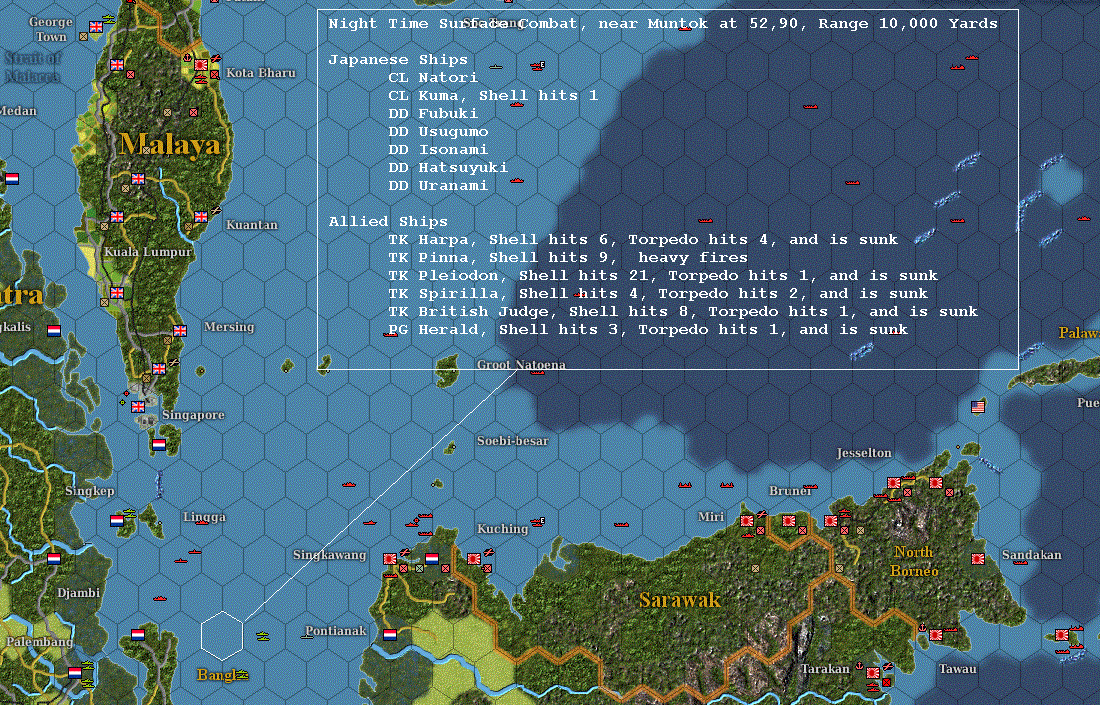Select the Japanese flag below Brunei label

789,521
